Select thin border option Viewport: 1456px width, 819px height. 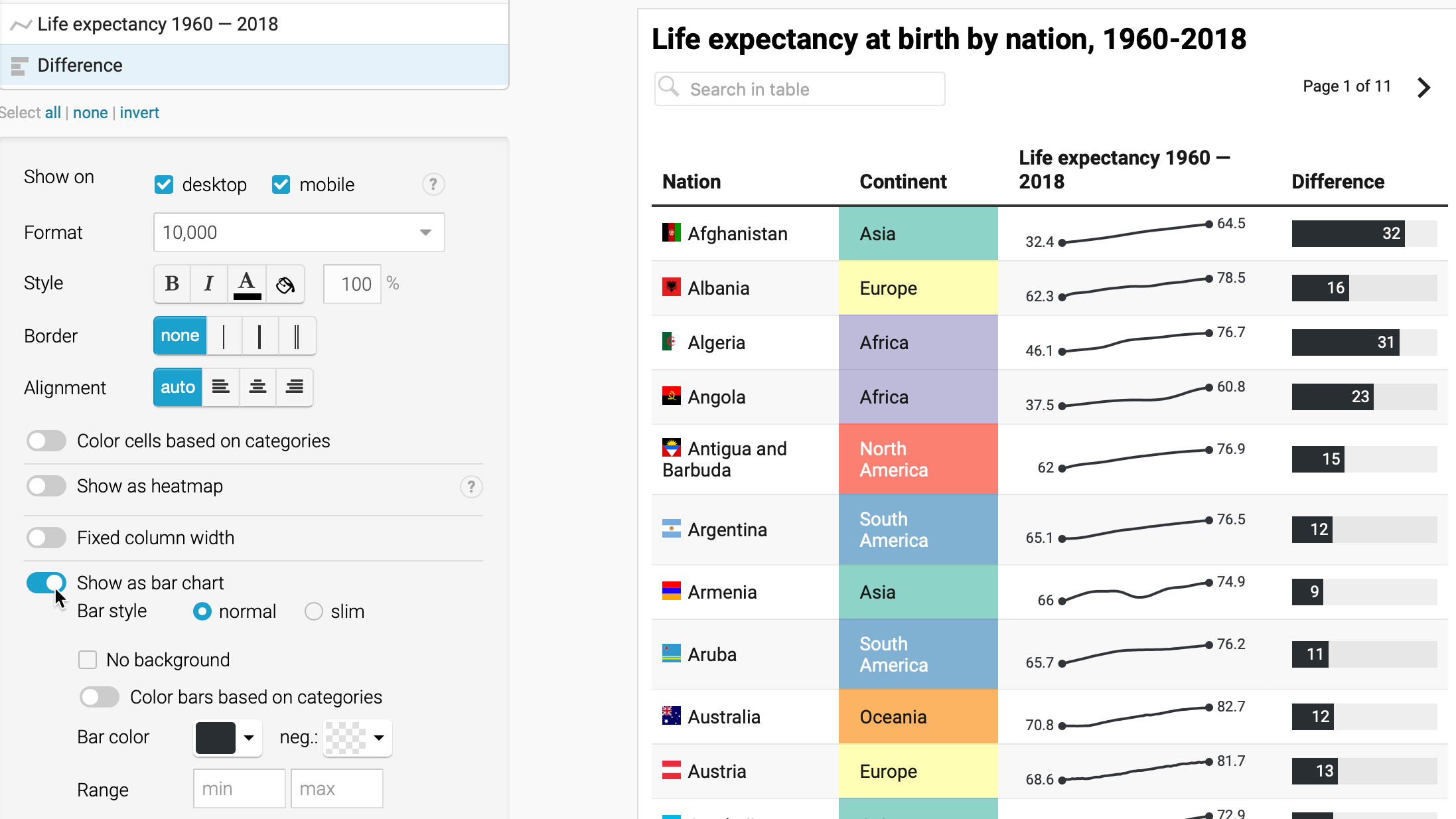point(224,336)
